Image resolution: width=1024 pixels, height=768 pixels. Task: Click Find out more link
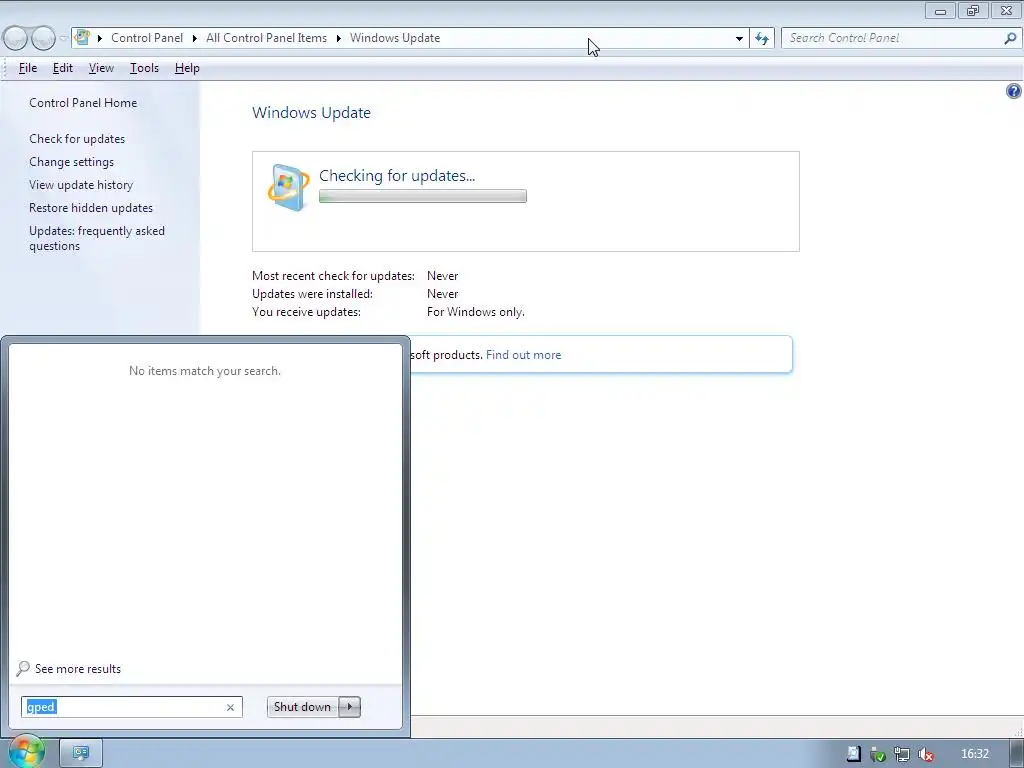pyautogui.click(x=523, y=355)
